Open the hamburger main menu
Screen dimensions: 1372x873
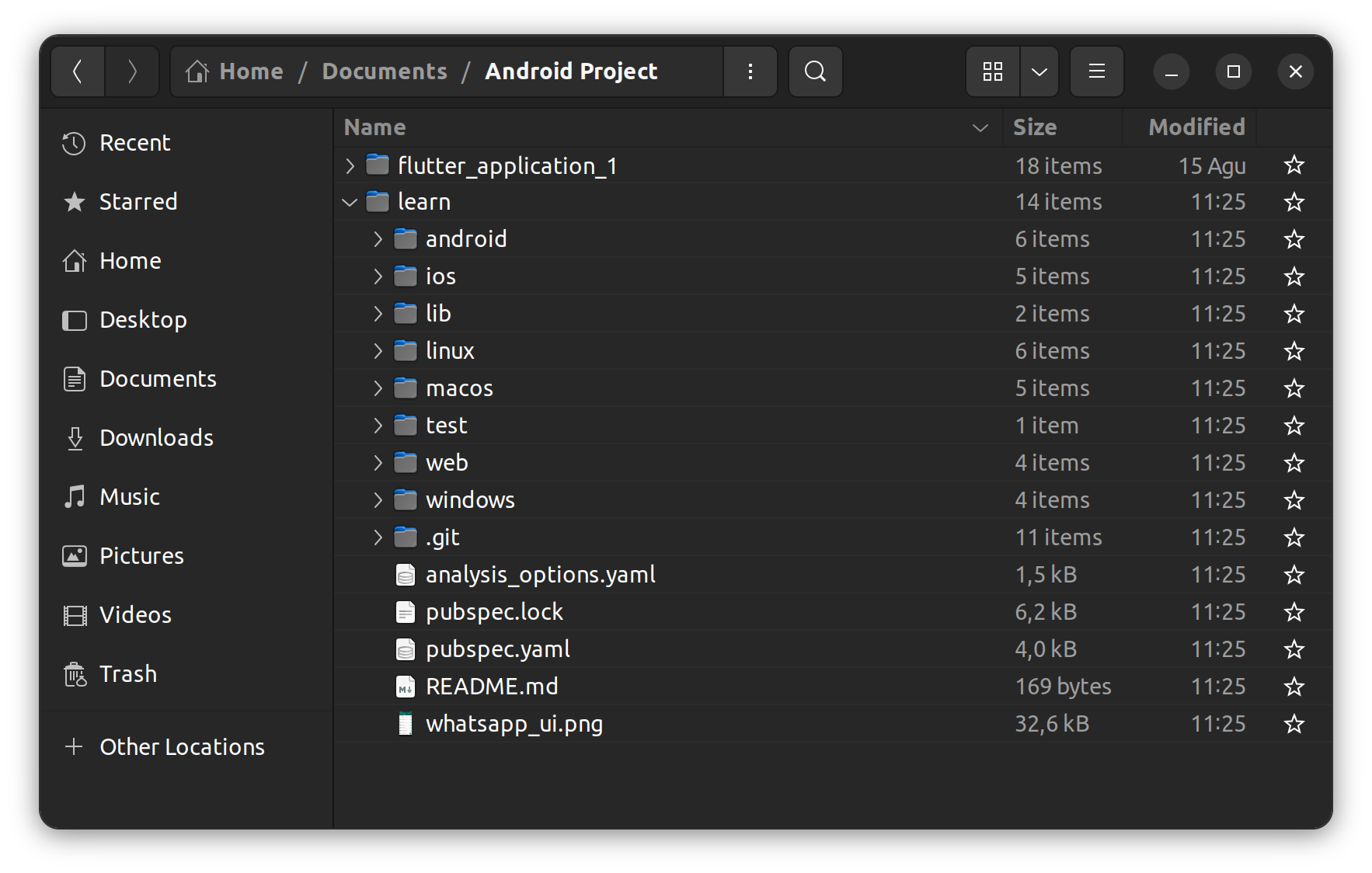click(x=1096, y=71)
